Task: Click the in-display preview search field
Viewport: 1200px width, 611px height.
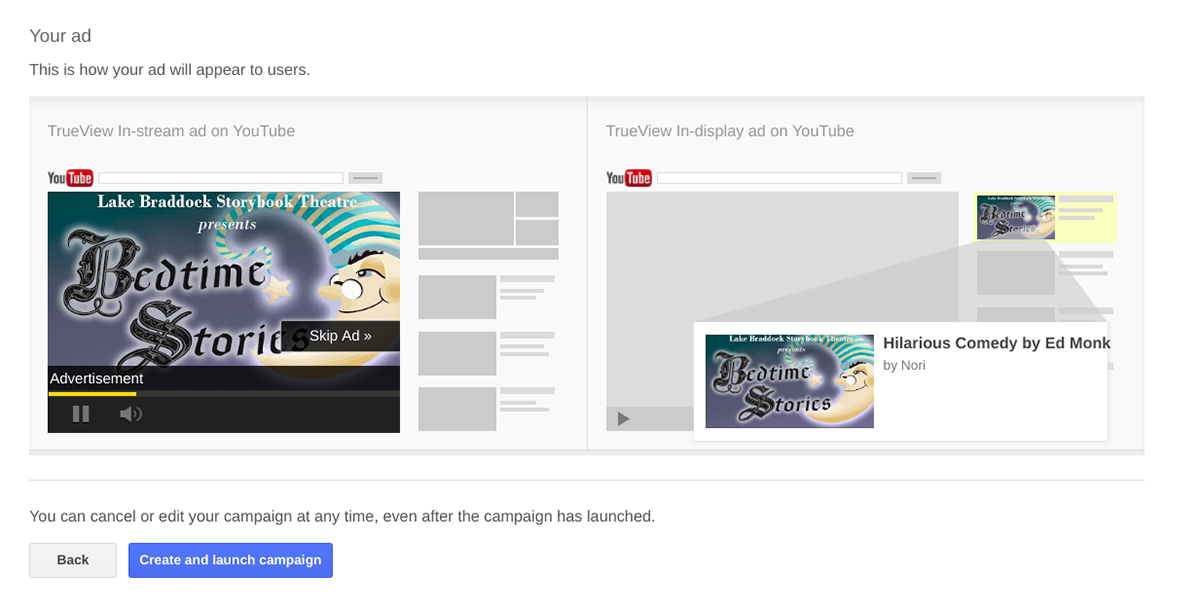Action: point(780,178)
